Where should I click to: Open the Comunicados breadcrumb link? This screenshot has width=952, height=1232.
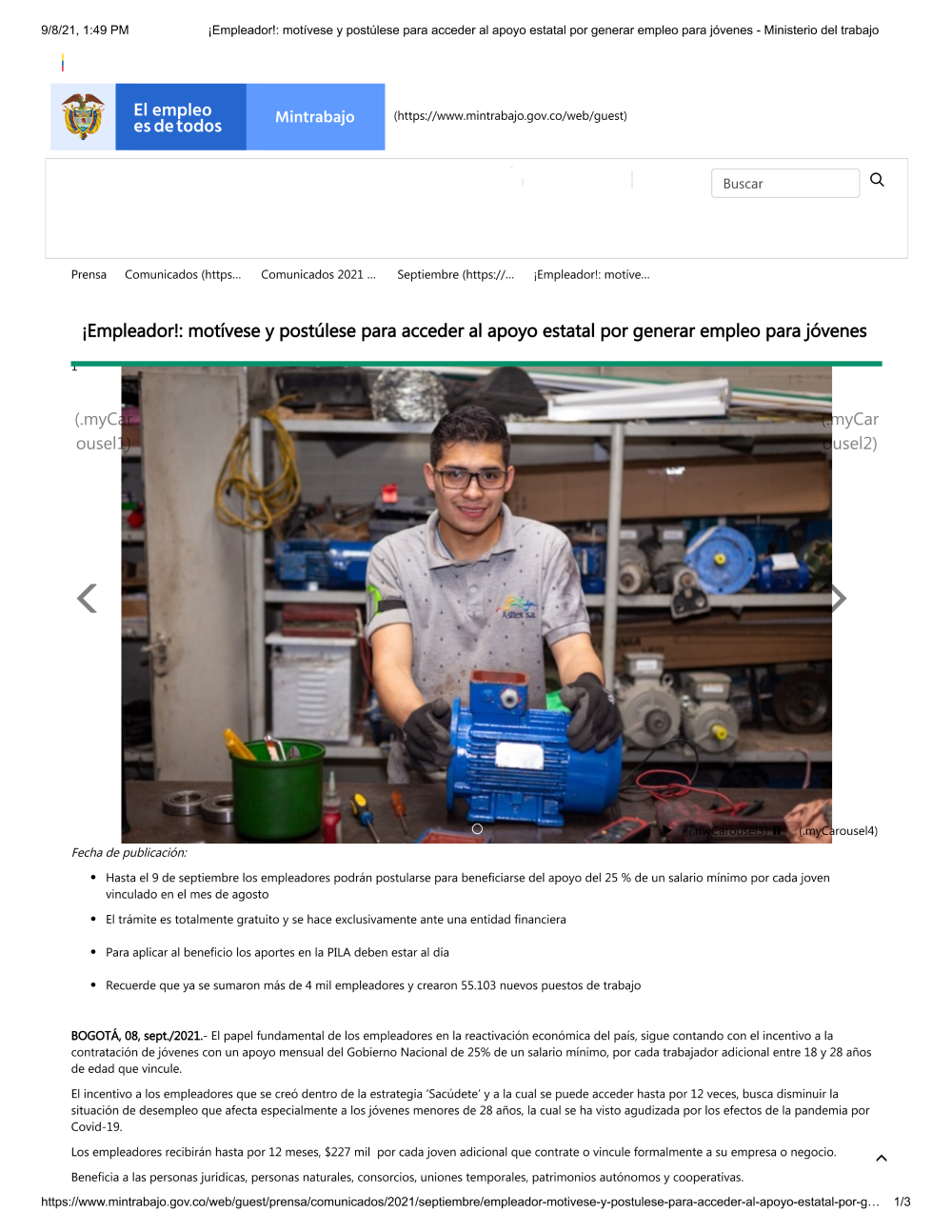(x=183, y=275)
